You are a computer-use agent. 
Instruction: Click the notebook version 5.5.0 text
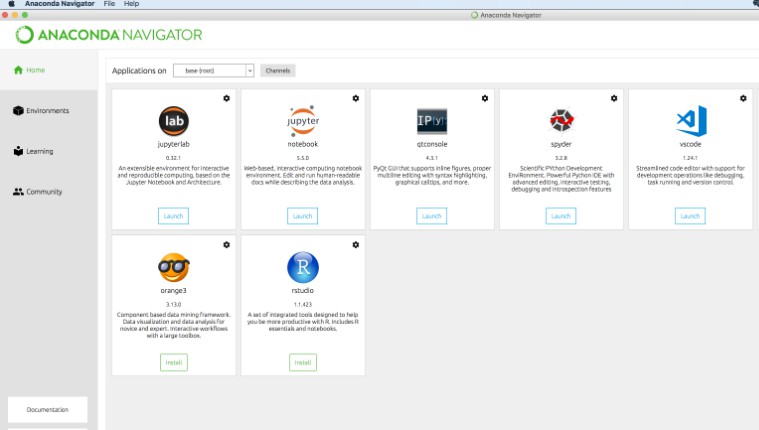point(303,158)
